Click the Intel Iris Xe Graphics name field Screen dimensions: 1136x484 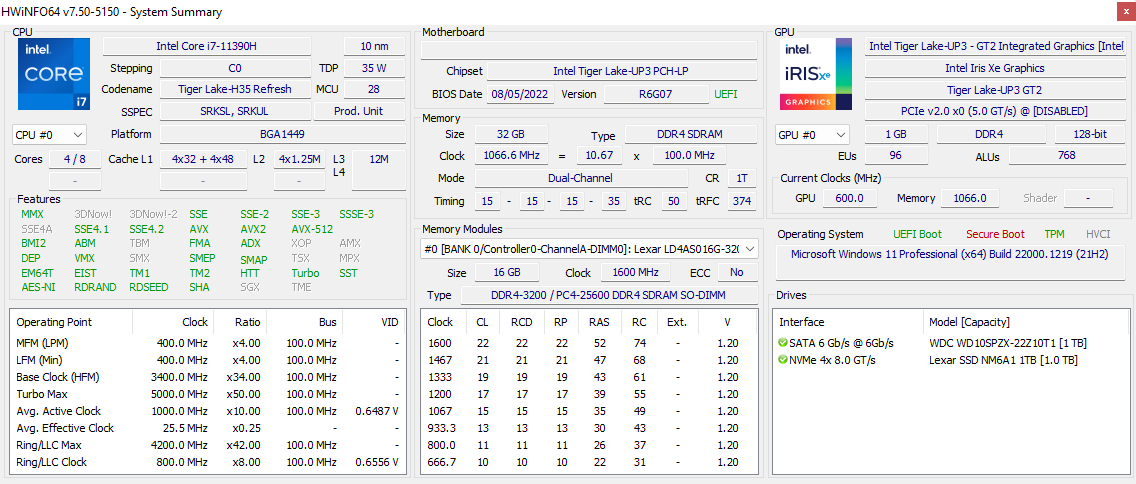click(995, 68)
